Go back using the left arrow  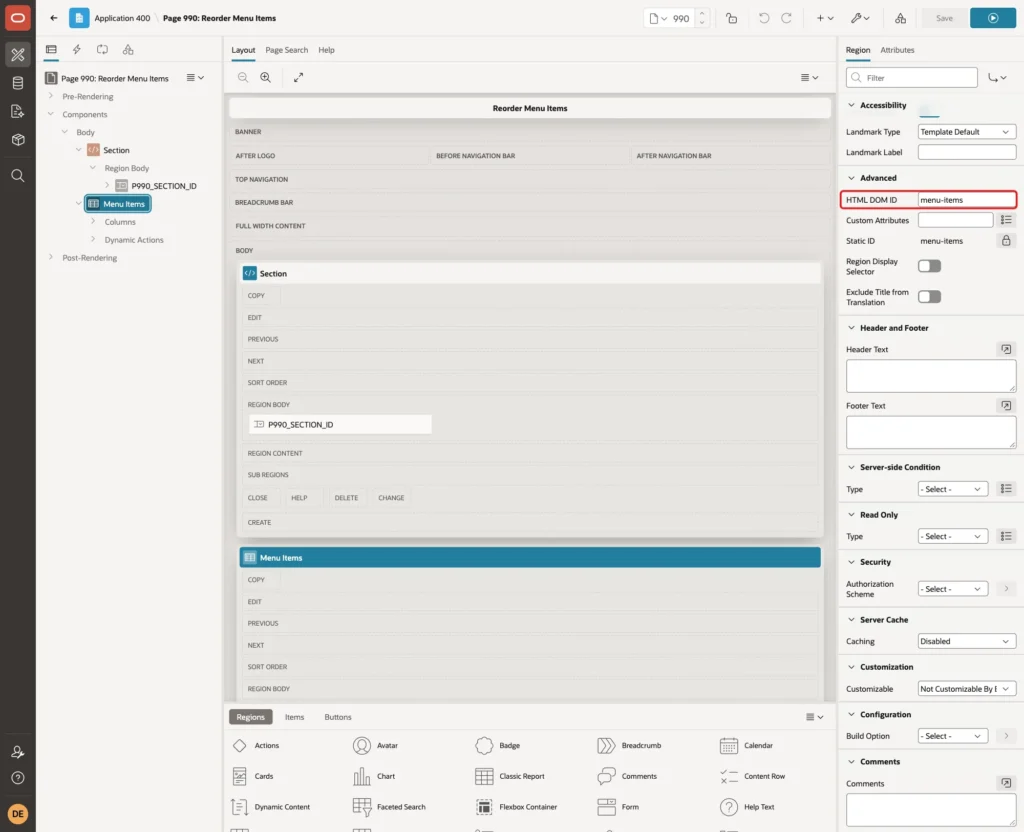(54, 18)
